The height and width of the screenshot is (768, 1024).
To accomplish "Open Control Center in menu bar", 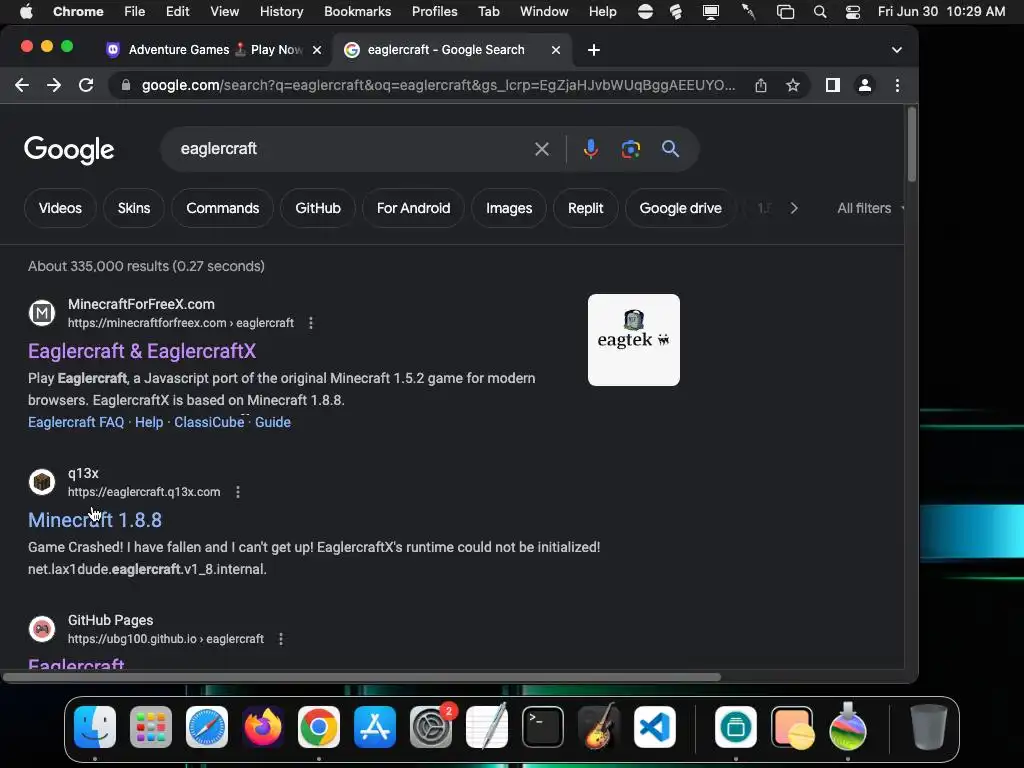I will [x=853, y=12].
